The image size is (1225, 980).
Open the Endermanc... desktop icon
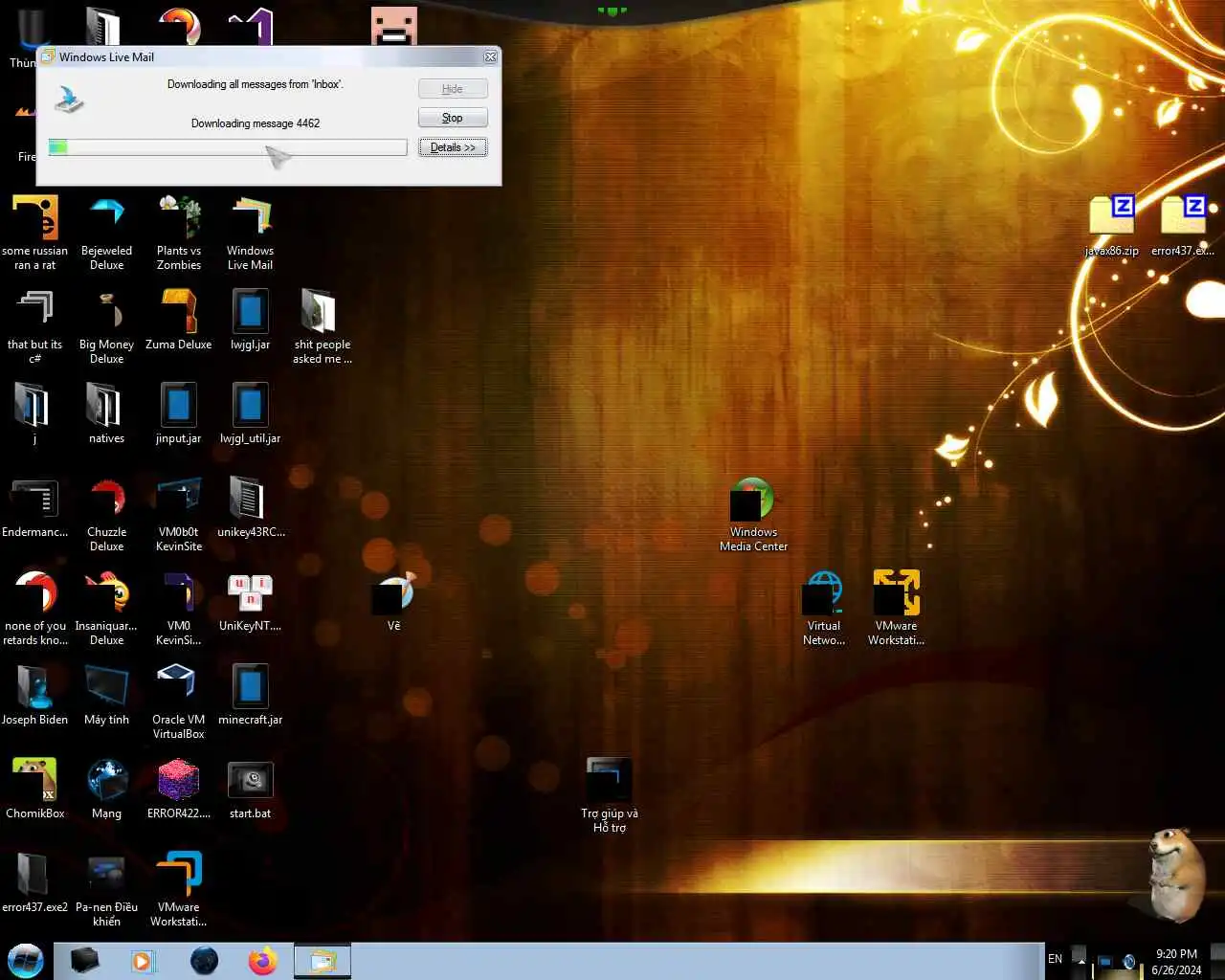pyautogui.click(x=35, y=507)
